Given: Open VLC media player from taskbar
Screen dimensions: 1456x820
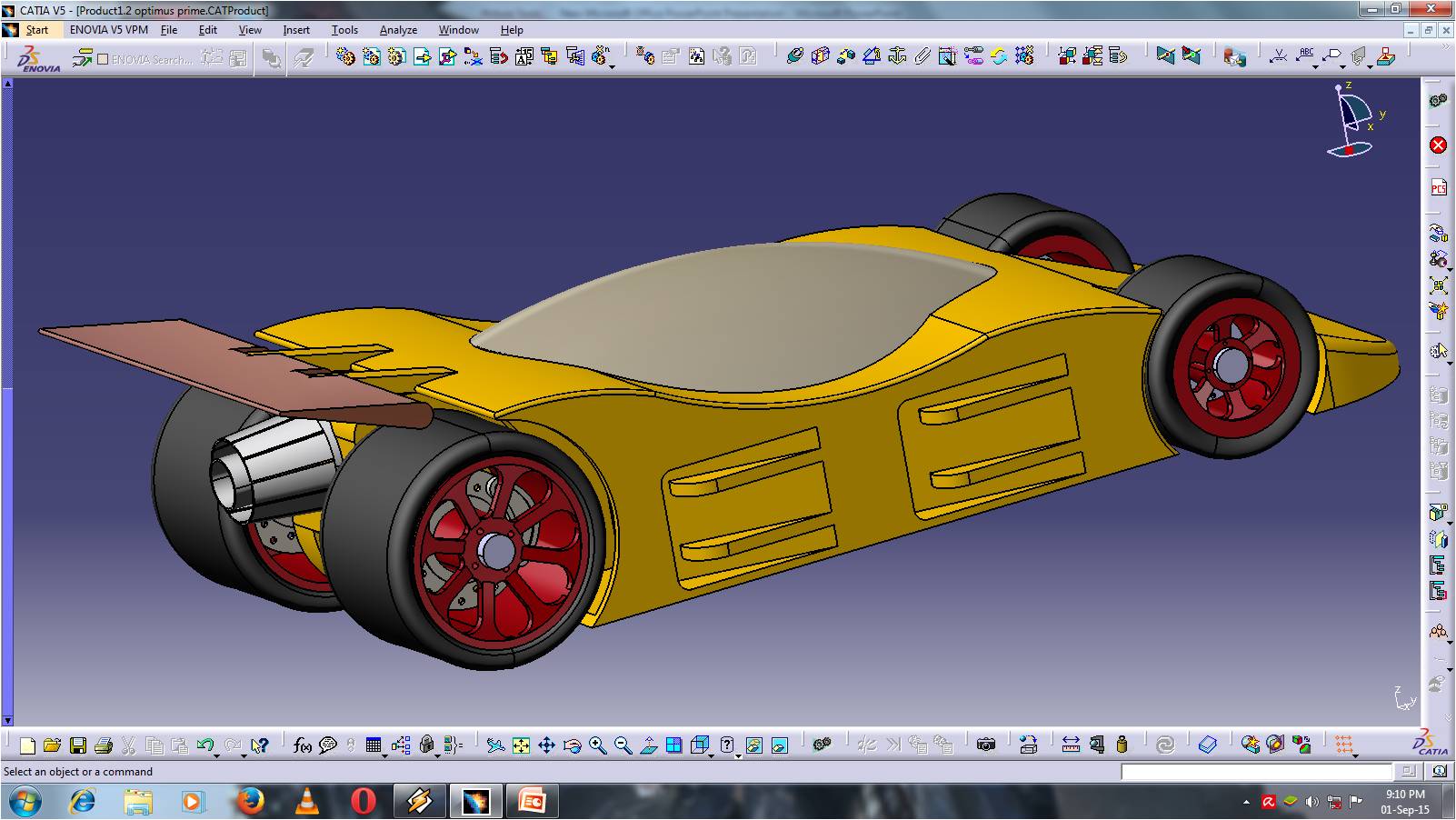Looking at the screenshot, I should coord(307,802).
